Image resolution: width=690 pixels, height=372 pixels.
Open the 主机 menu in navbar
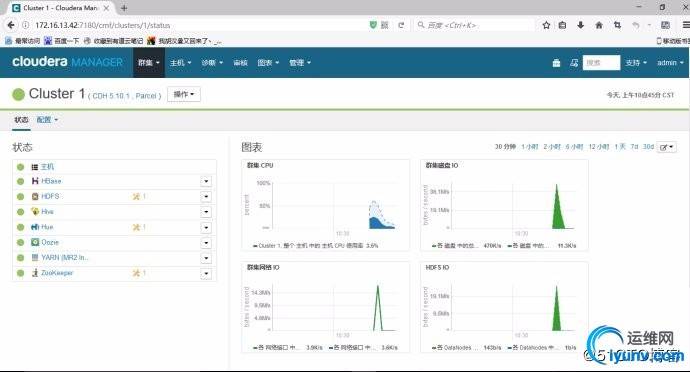pyautogui.click(x=180, y=63)
